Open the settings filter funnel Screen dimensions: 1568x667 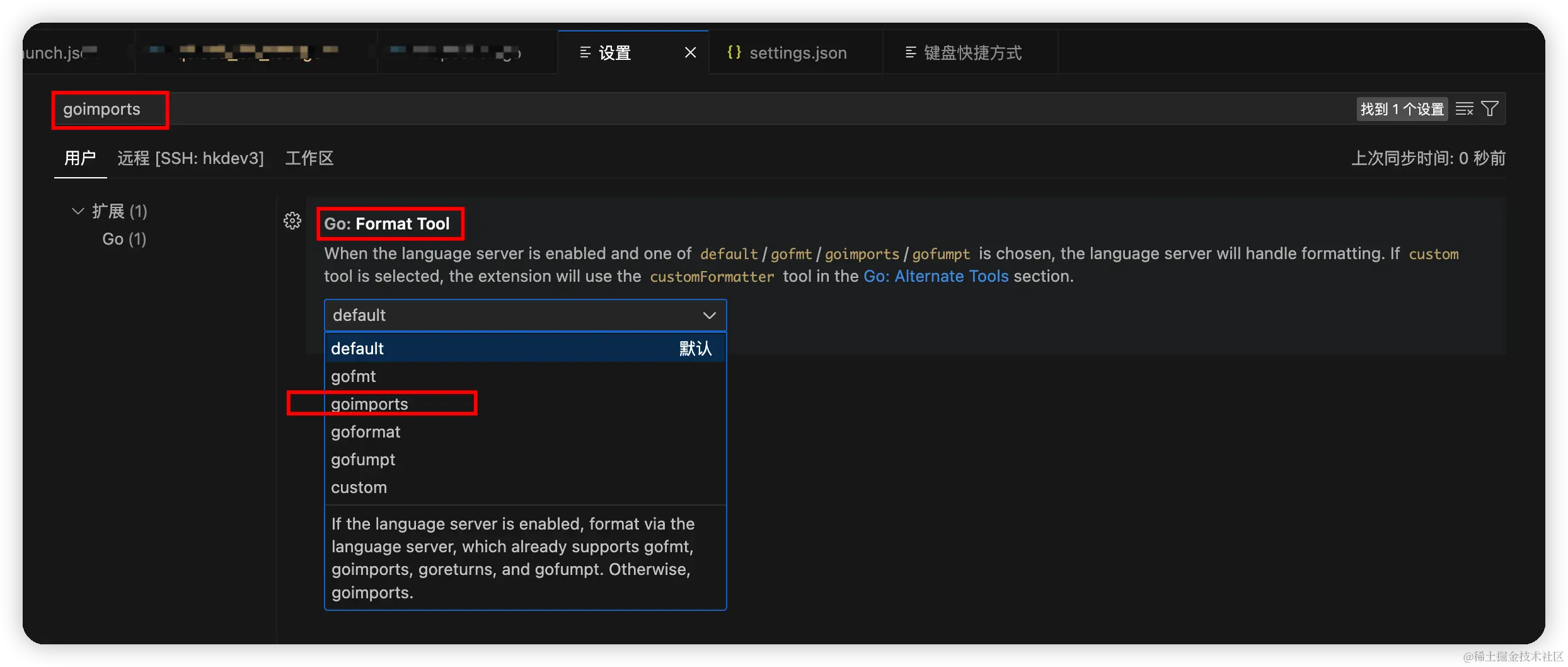click(1490, 109)
